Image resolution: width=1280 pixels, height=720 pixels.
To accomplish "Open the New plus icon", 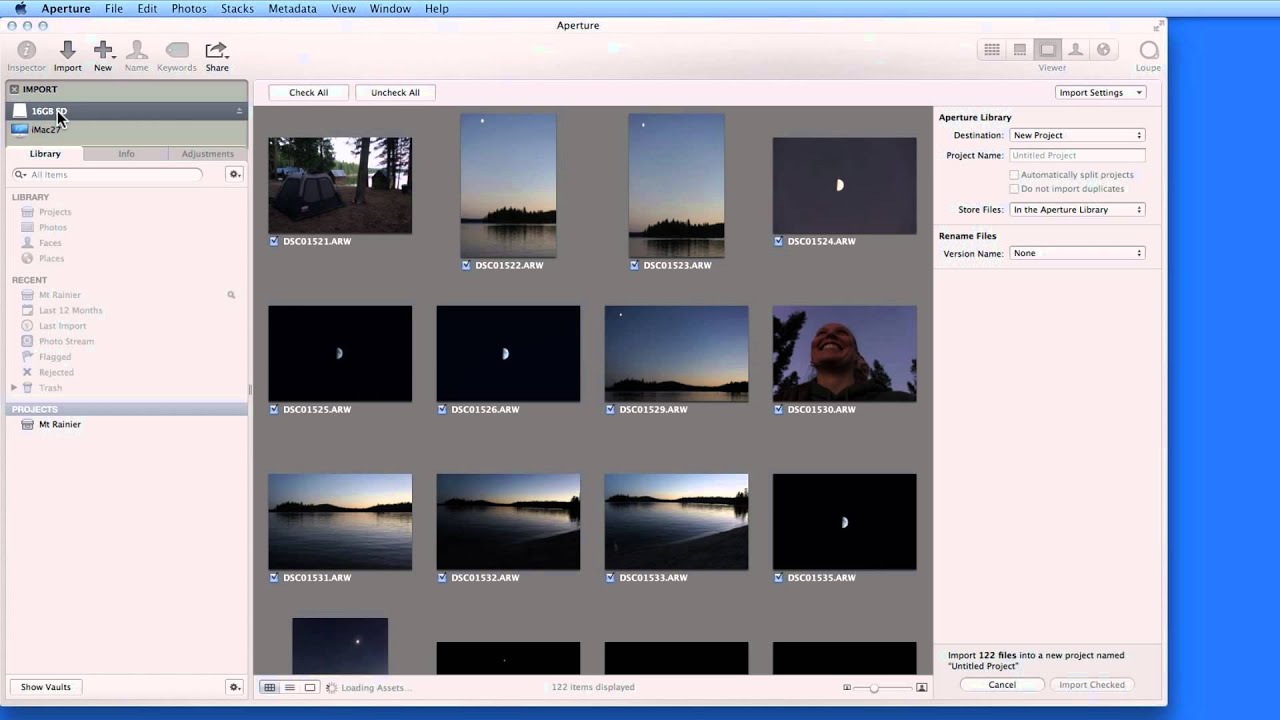I will 103,50.
